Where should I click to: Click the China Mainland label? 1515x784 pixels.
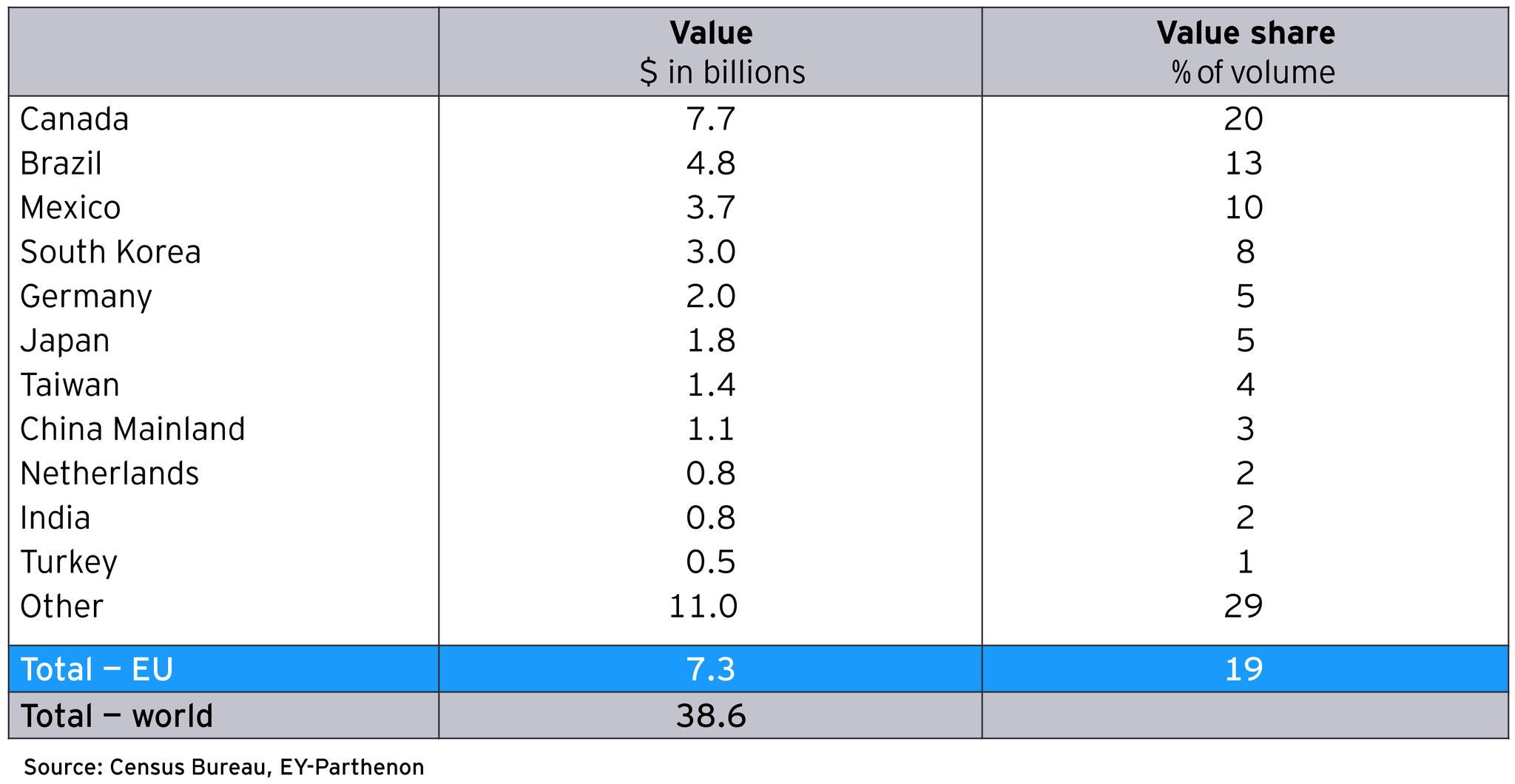click(x=132, y=430)
